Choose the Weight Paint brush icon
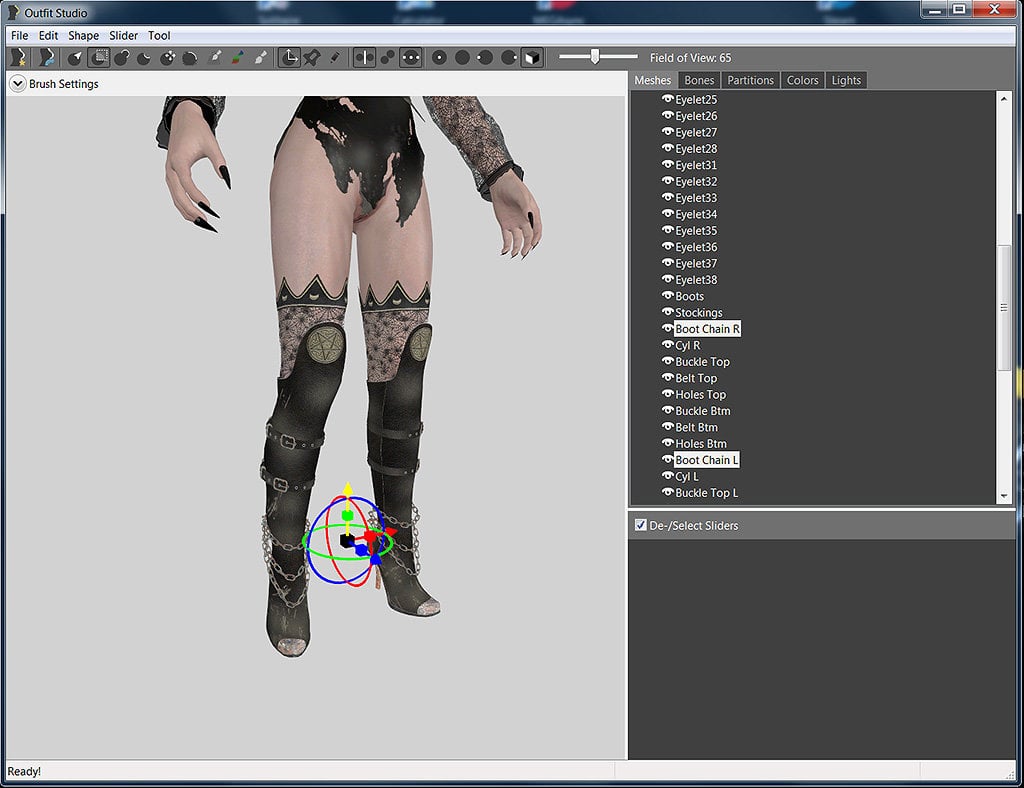Viewport: 1024px width, 788px height. pyautogui.click(x=214, y=57)
